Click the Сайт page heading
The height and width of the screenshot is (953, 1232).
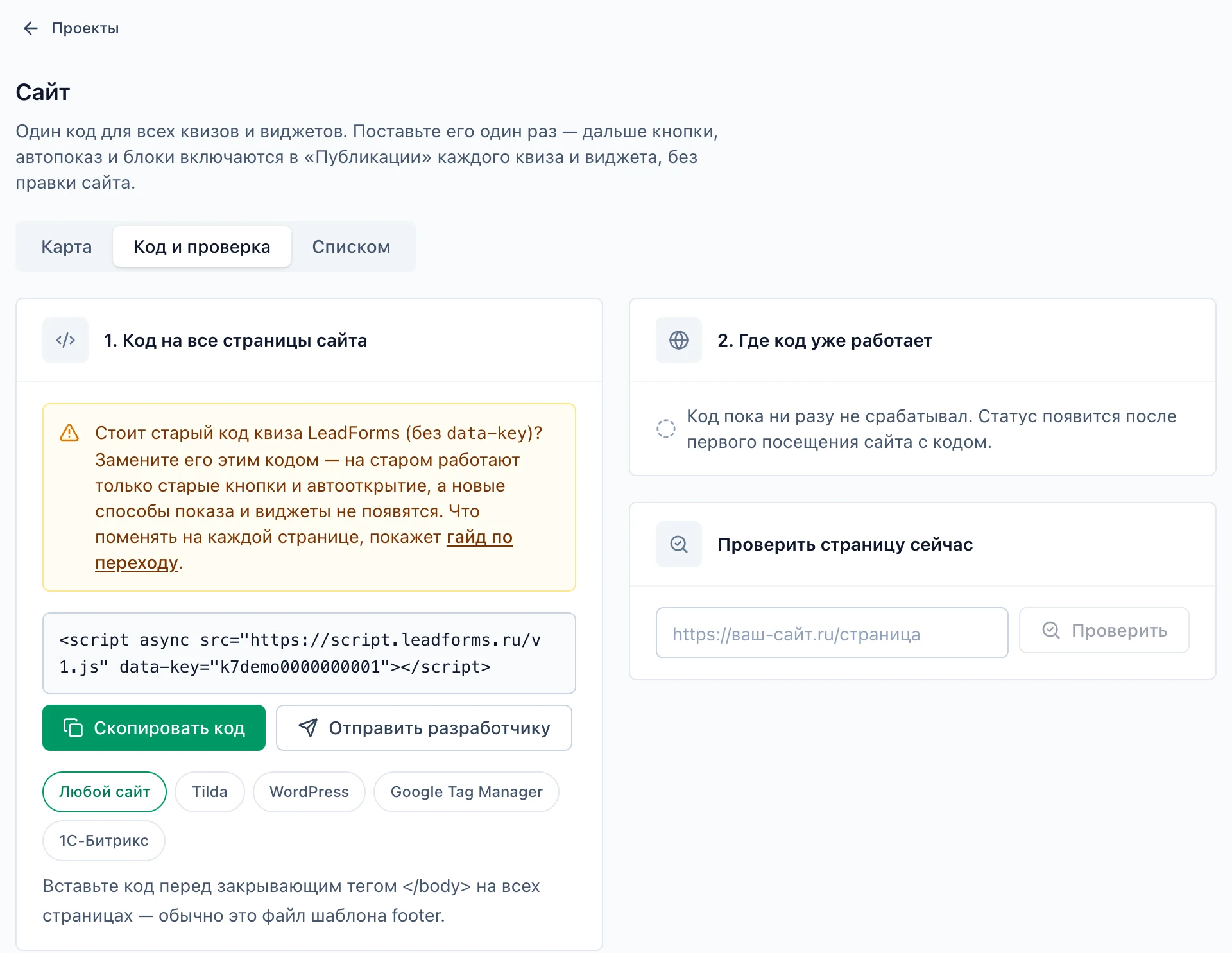42,92
